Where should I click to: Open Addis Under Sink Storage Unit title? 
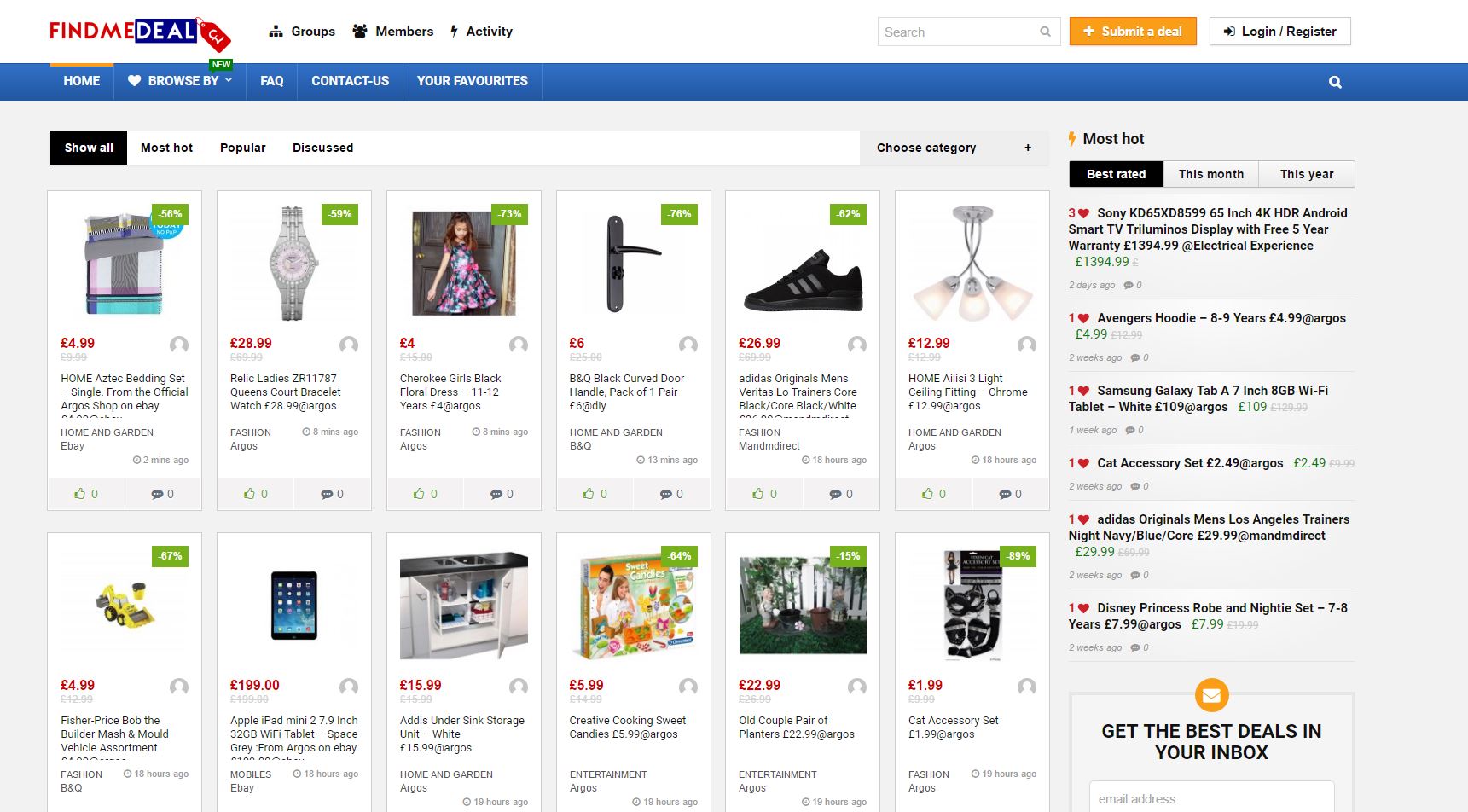[x=462, y=734]
